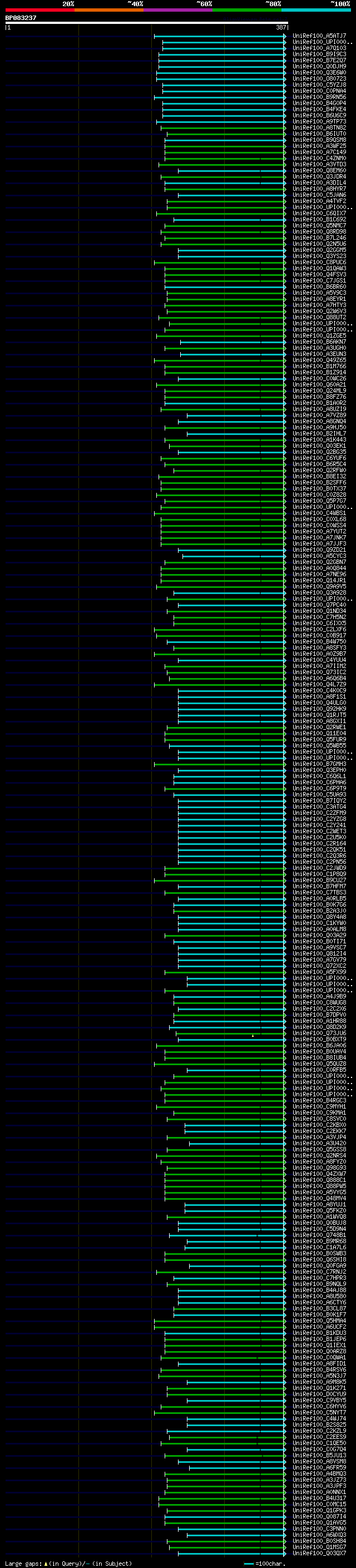
Task: Click the green alignment bar for UniRef100_B7GMH3
Action: [x=220, y=764]
